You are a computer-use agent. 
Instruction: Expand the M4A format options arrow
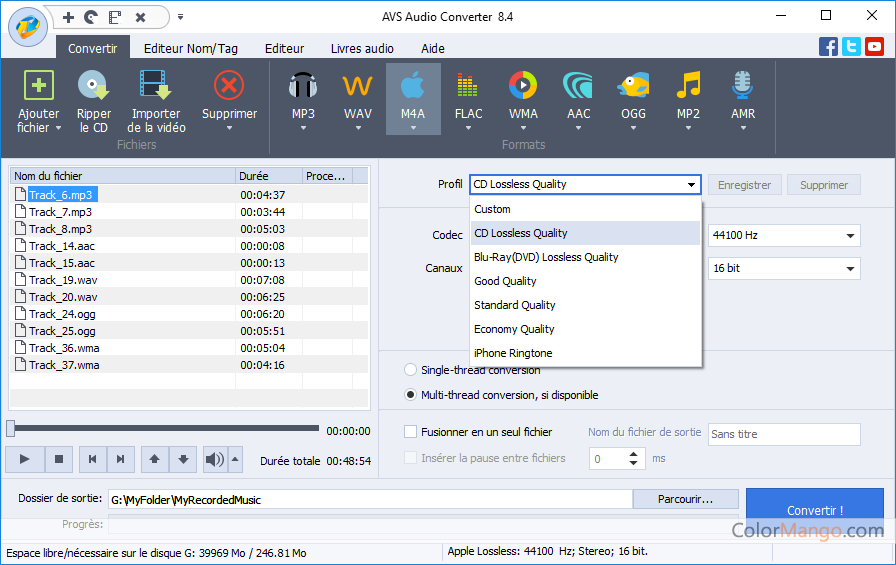click(413, 128)
